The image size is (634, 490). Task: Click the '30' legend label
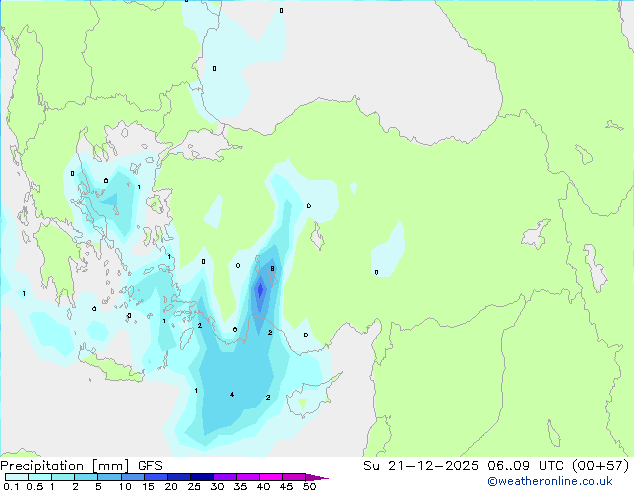(x=217, y=486)
